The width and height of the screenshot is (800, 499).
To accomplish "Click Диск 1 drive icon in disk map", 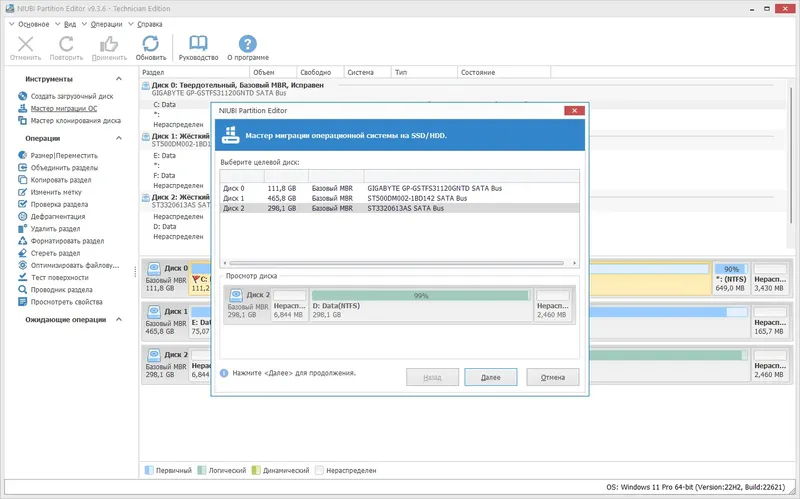I will coord(154,311).
